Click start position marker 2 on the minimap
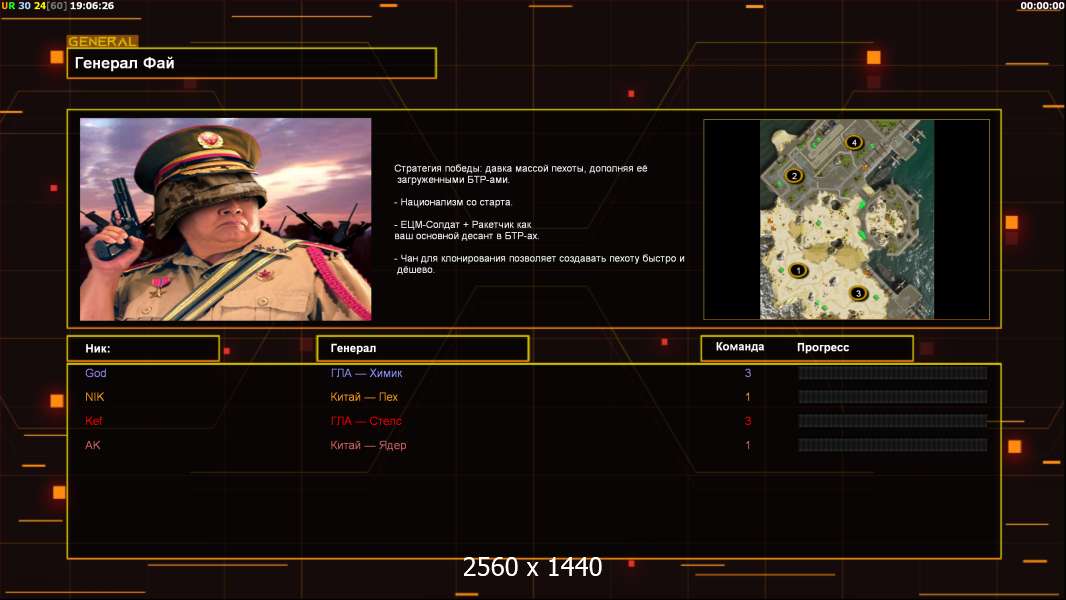The image size is (1066, 600). [795, 176]
